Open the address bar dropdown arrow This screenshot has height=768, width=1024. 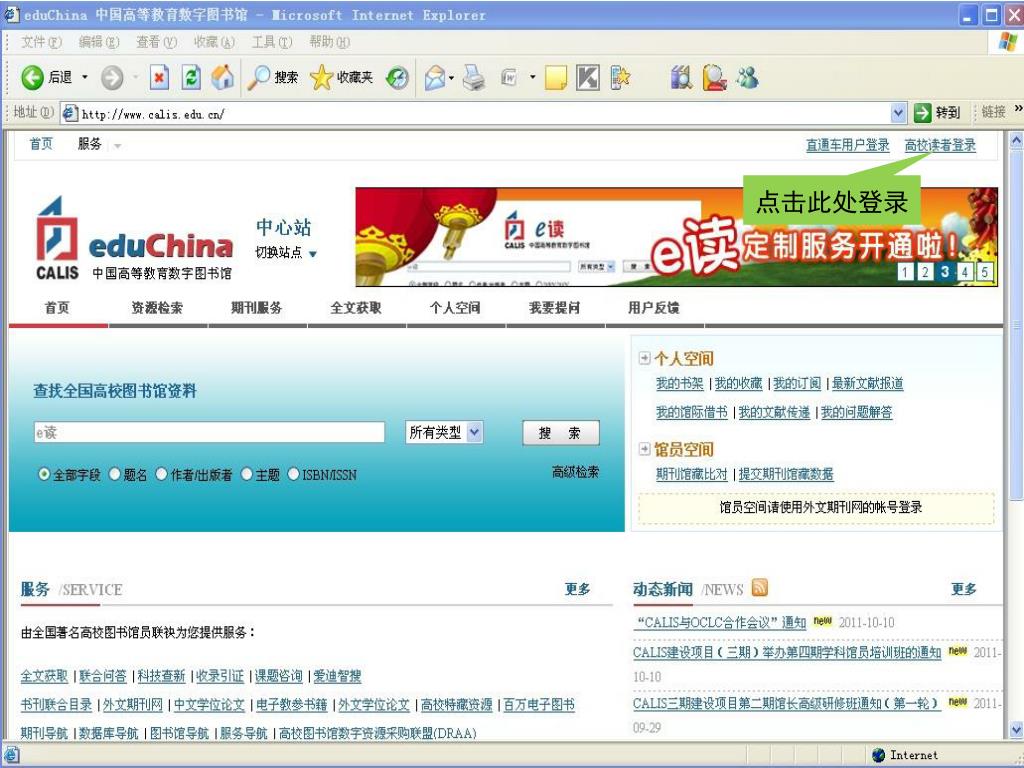point(899,113)
